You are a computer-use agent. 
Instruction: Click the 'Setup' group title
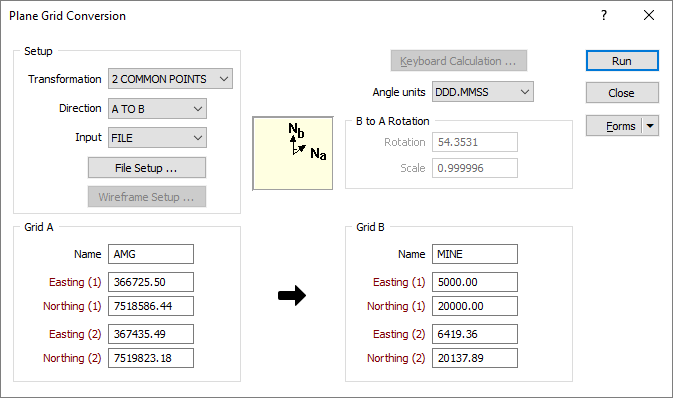(38, 51)
